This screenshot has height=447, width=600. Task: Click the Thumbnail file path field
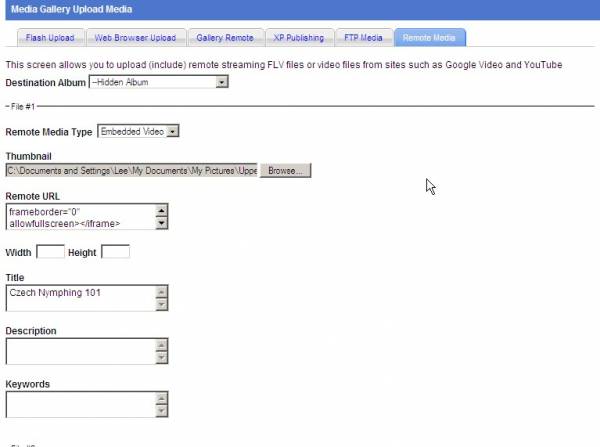click(132, 171)
